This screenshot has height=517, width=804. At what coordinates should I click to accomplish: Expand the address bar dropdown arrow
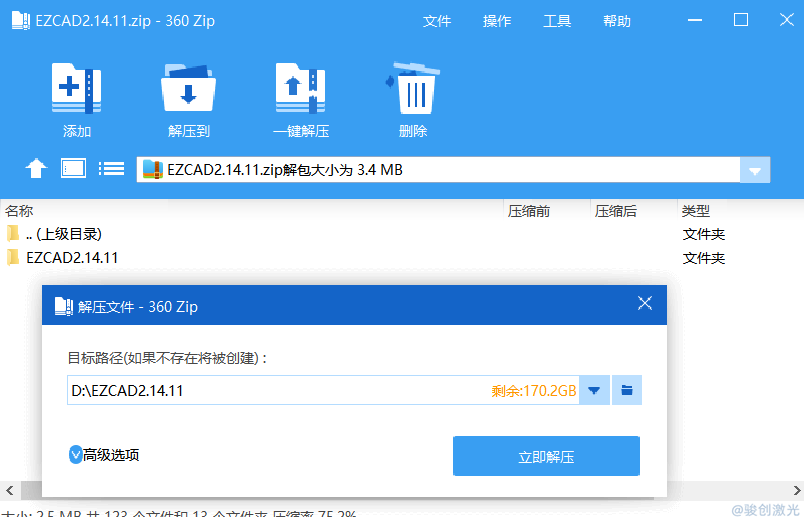(x=755, y=170)
